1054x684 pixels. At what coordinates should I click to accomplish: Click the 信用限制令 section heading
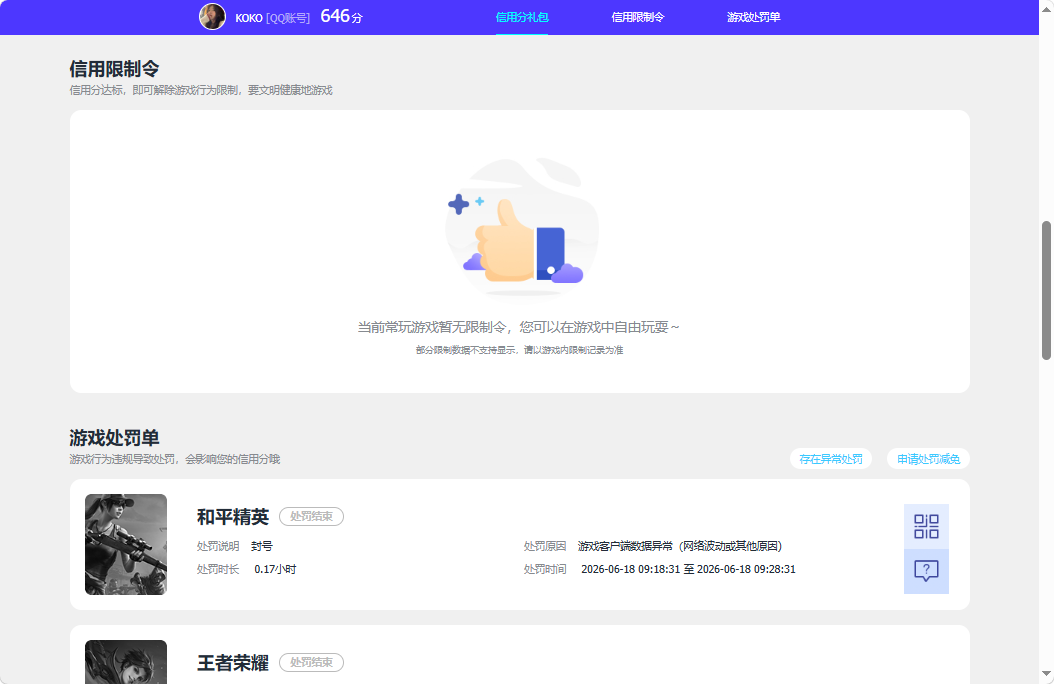pos(114,69)
